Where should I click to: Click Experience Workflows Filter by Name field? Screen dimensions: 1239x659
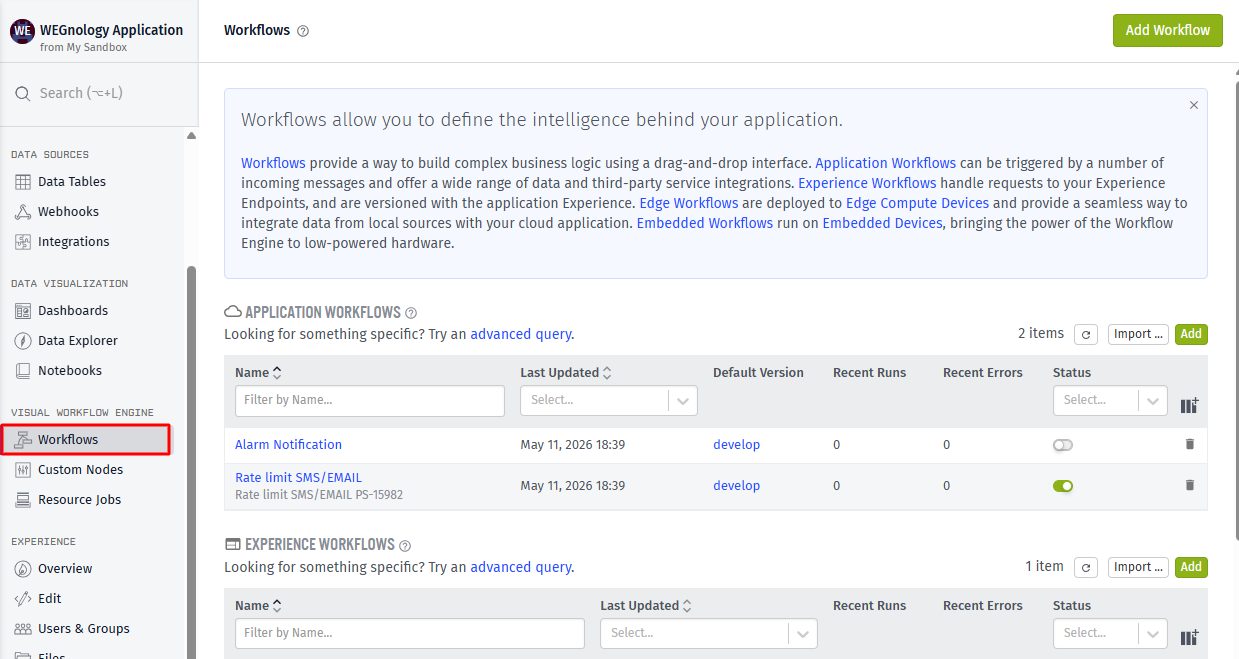click(410, 634)
